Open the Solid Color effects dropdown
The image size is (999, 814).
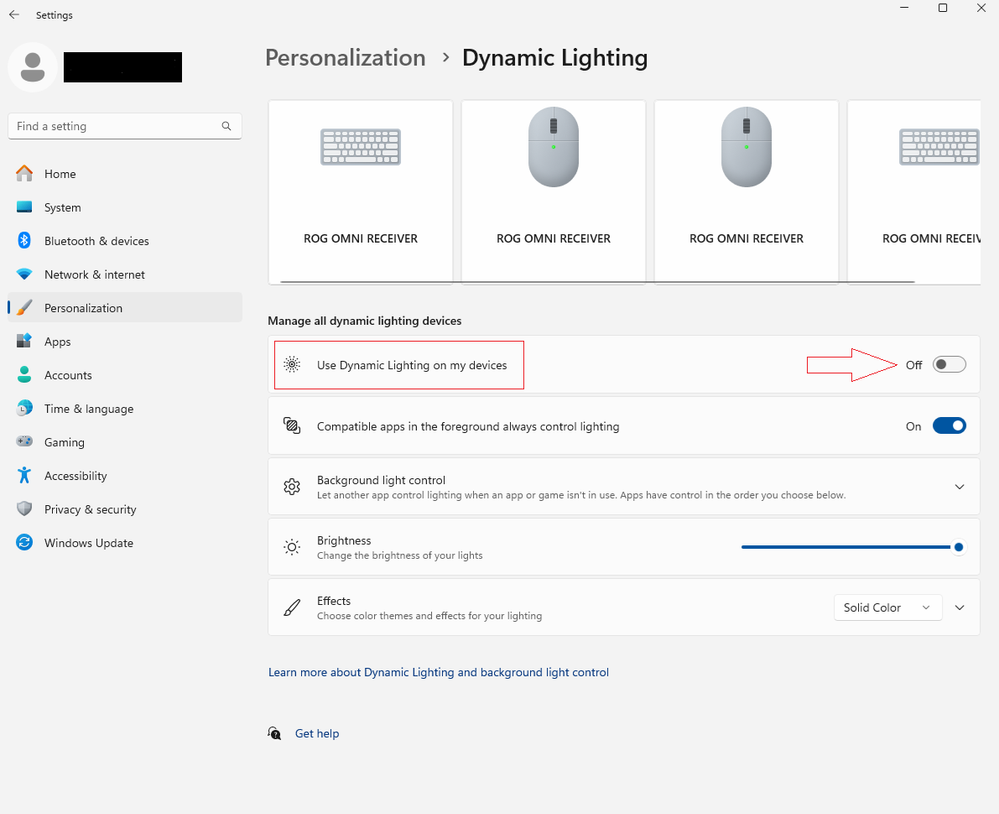tap(888, 608)
